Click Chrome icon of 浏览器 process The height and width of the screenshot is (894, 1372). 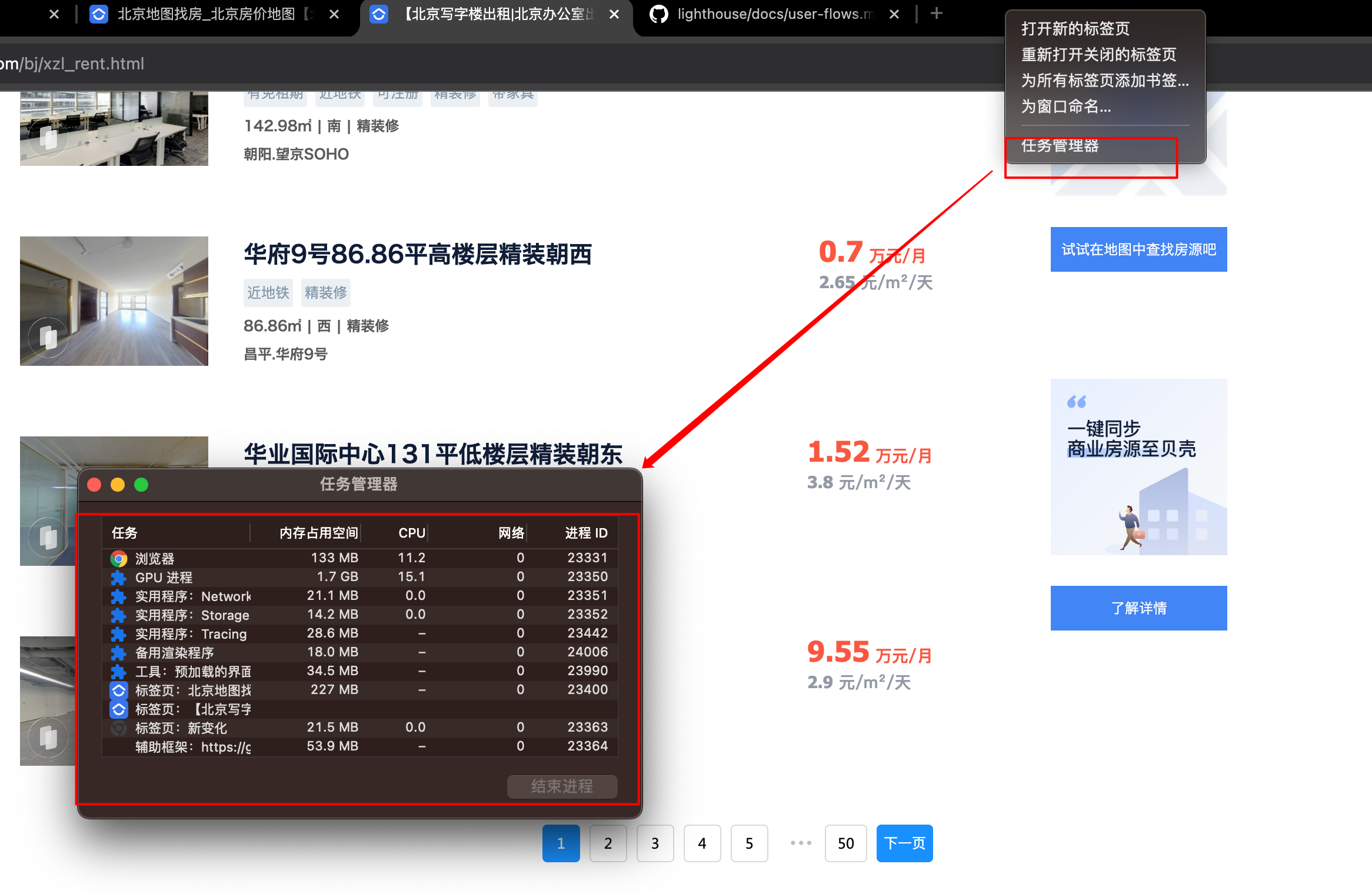(119, 558)
